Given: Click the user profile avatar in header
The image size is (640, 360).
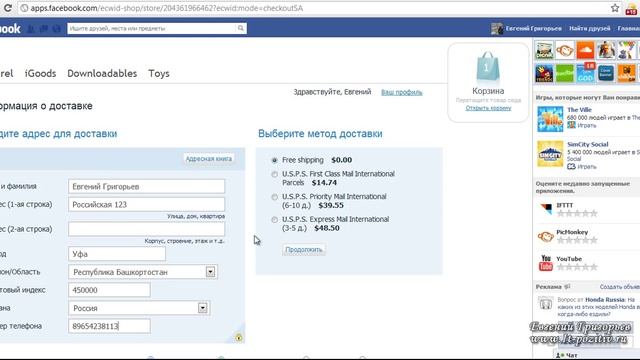Looking at the screenshot, I should 497,29.
